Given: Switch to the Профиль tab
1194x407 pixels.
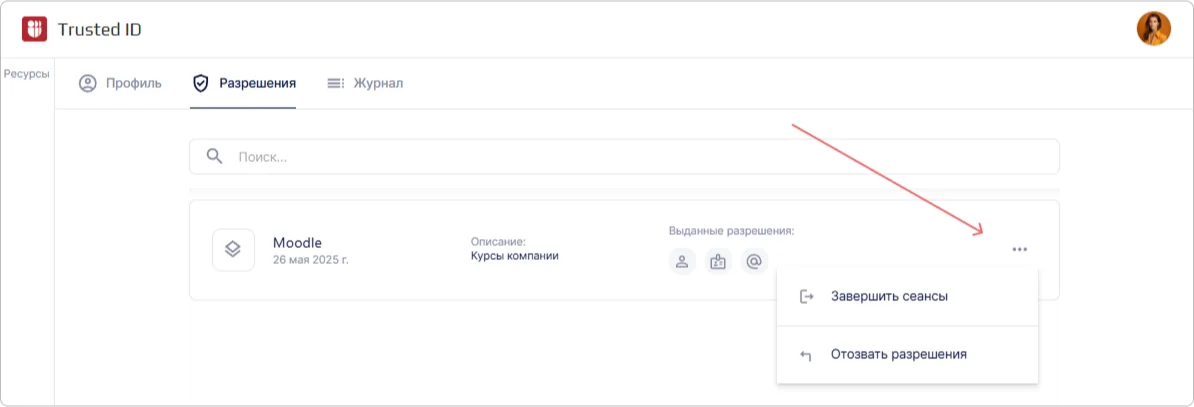Looking at the screenshot, I should [120, 83].
